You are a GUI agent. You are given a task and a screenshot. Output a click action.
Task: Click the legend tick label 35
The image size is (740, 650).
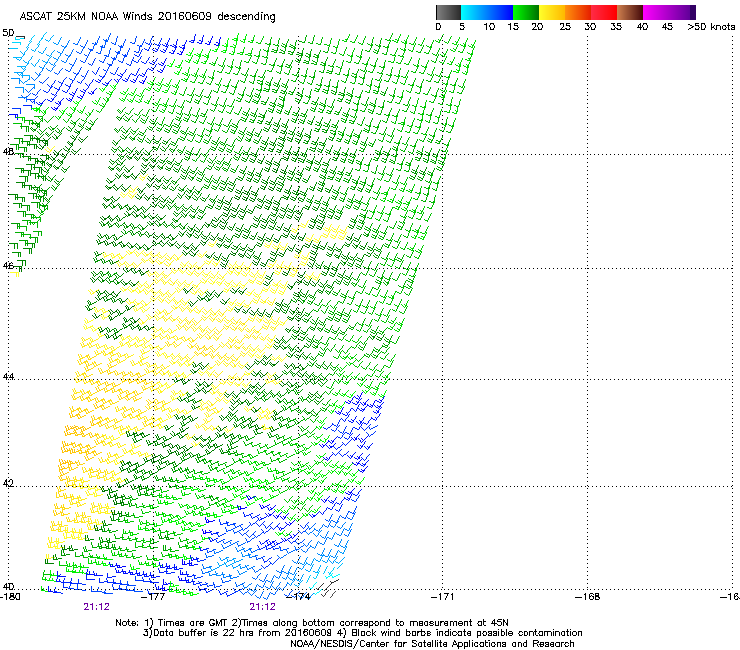[616, 27]
